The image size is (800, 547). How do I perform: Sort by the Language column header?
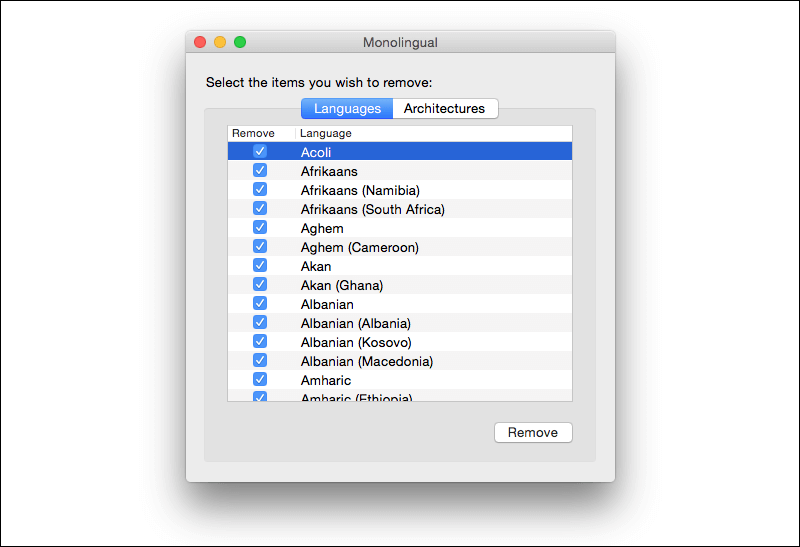[x=434, y=133]
